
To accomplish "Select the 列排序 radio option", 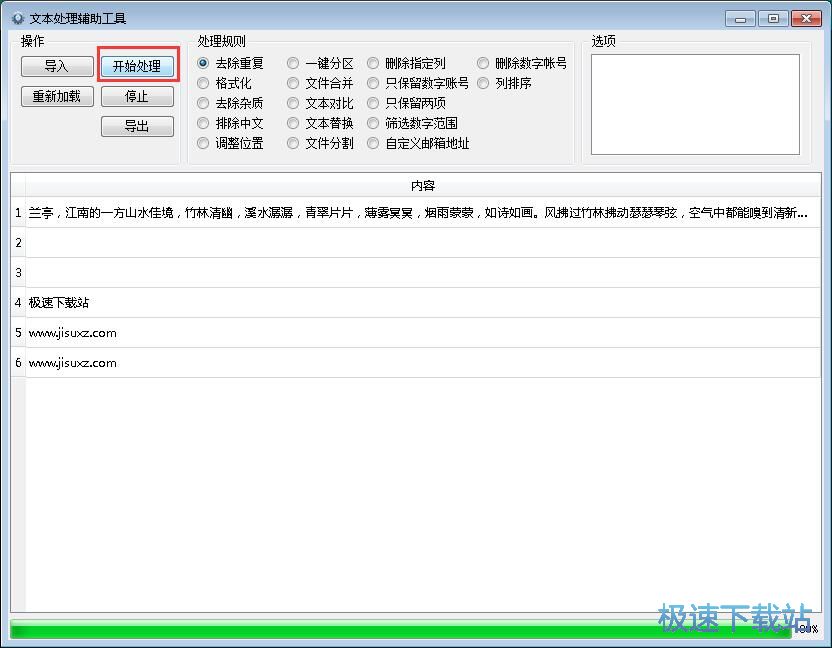I will click(504, 83).
